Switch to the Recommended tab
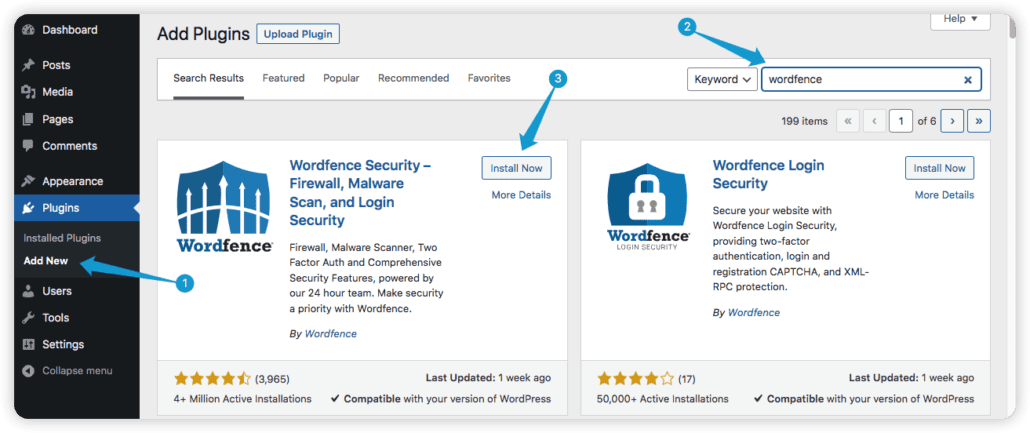1030x433 pixels. [x=413, y=78]
